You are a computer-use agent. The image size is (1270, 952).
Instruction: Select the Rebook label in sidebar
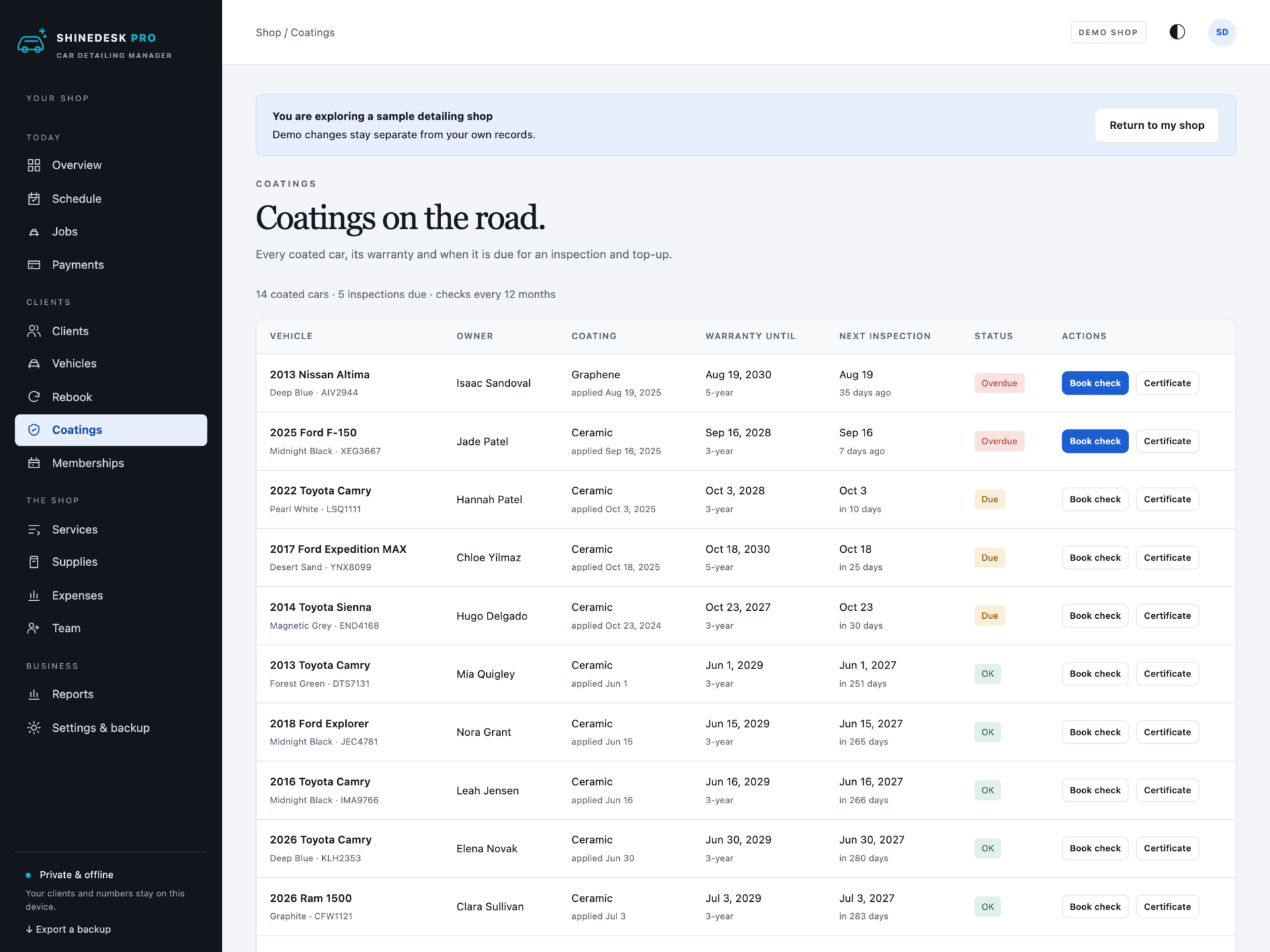(72, 397)
